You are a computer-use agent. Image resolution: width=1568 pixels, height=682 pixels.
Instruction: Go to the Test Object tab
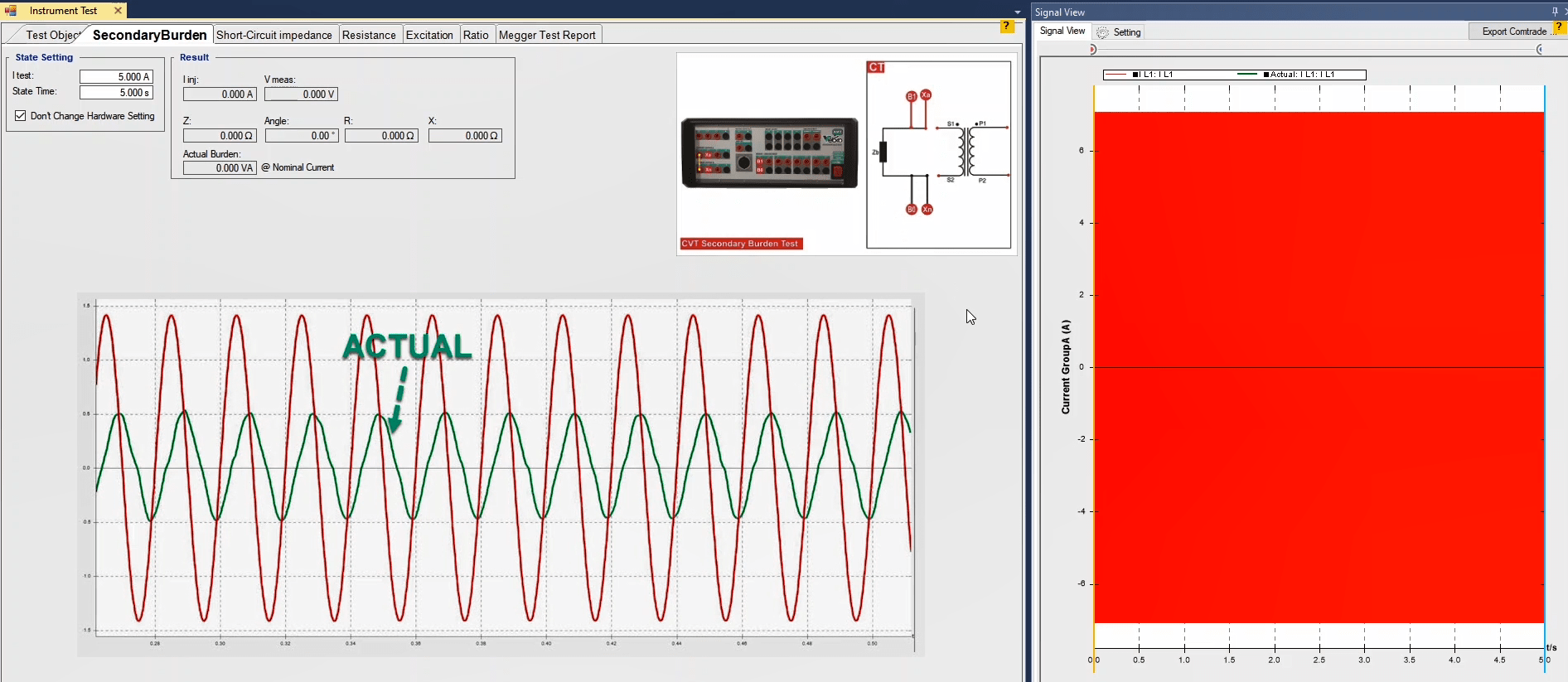51,35
